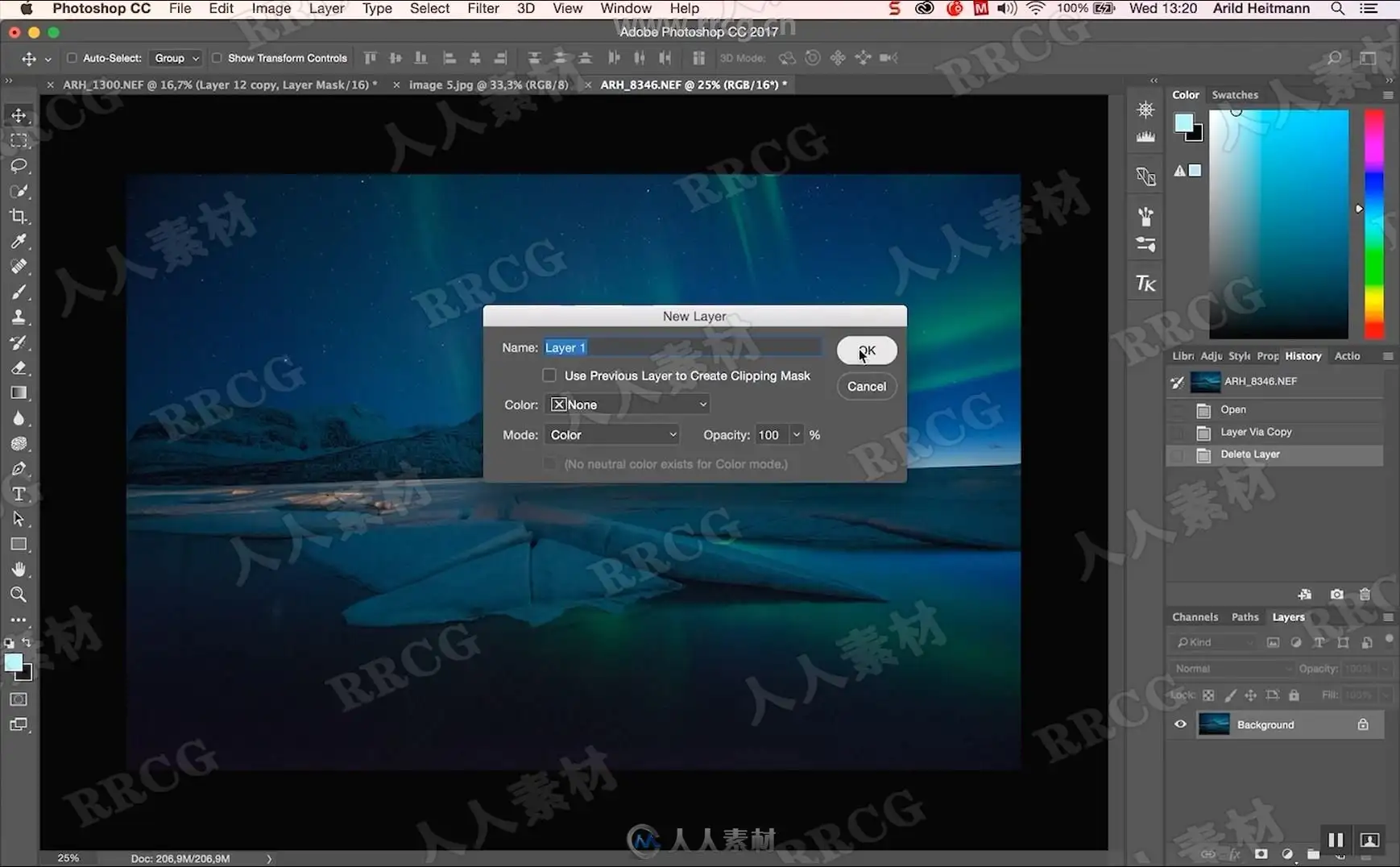Select the Clone Stamp tool

[19, 317]
